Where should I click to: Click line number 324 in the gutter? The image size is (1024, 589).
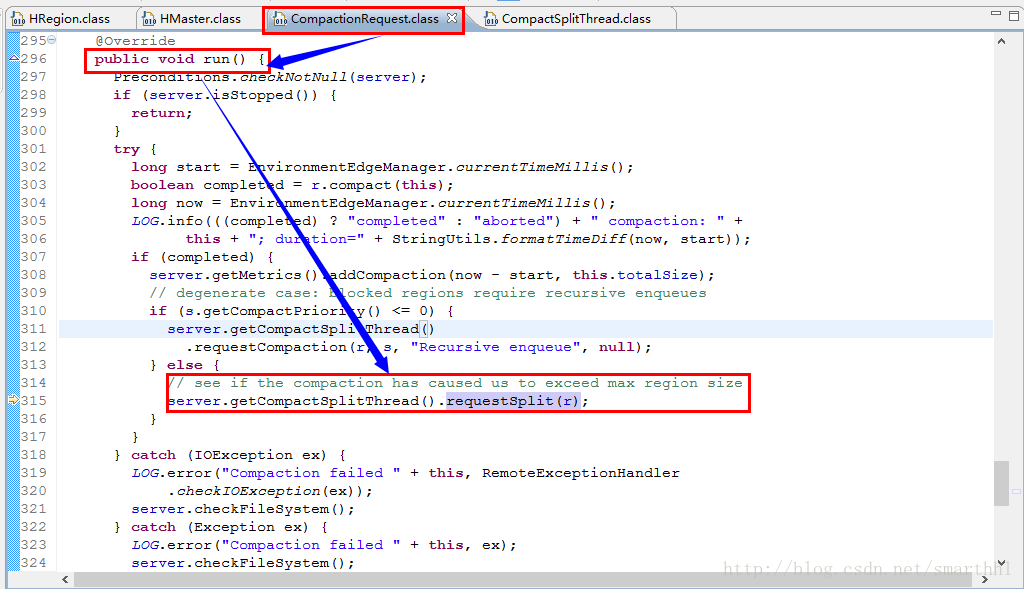coord(33,562)
